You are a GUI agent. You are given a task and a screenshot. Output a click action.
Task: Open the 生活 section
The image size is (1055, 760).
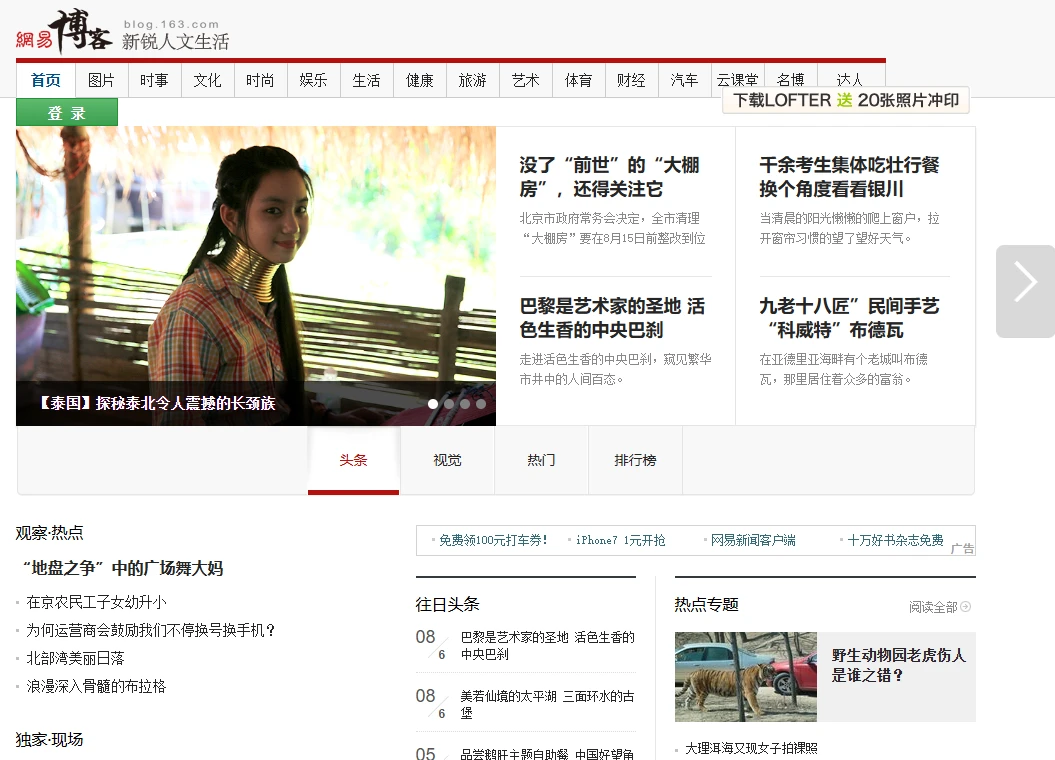tap(366, 80)
